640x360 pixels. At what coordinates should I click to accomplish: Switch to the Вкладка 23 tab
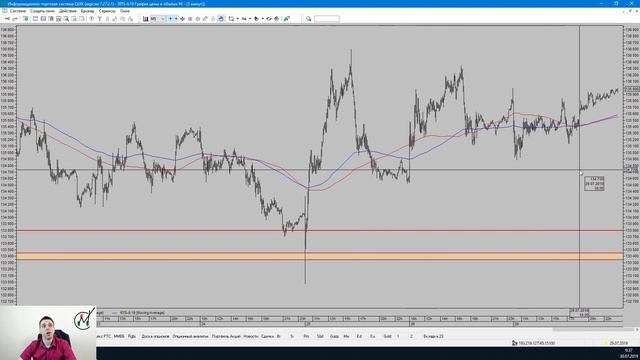(433, 336)
